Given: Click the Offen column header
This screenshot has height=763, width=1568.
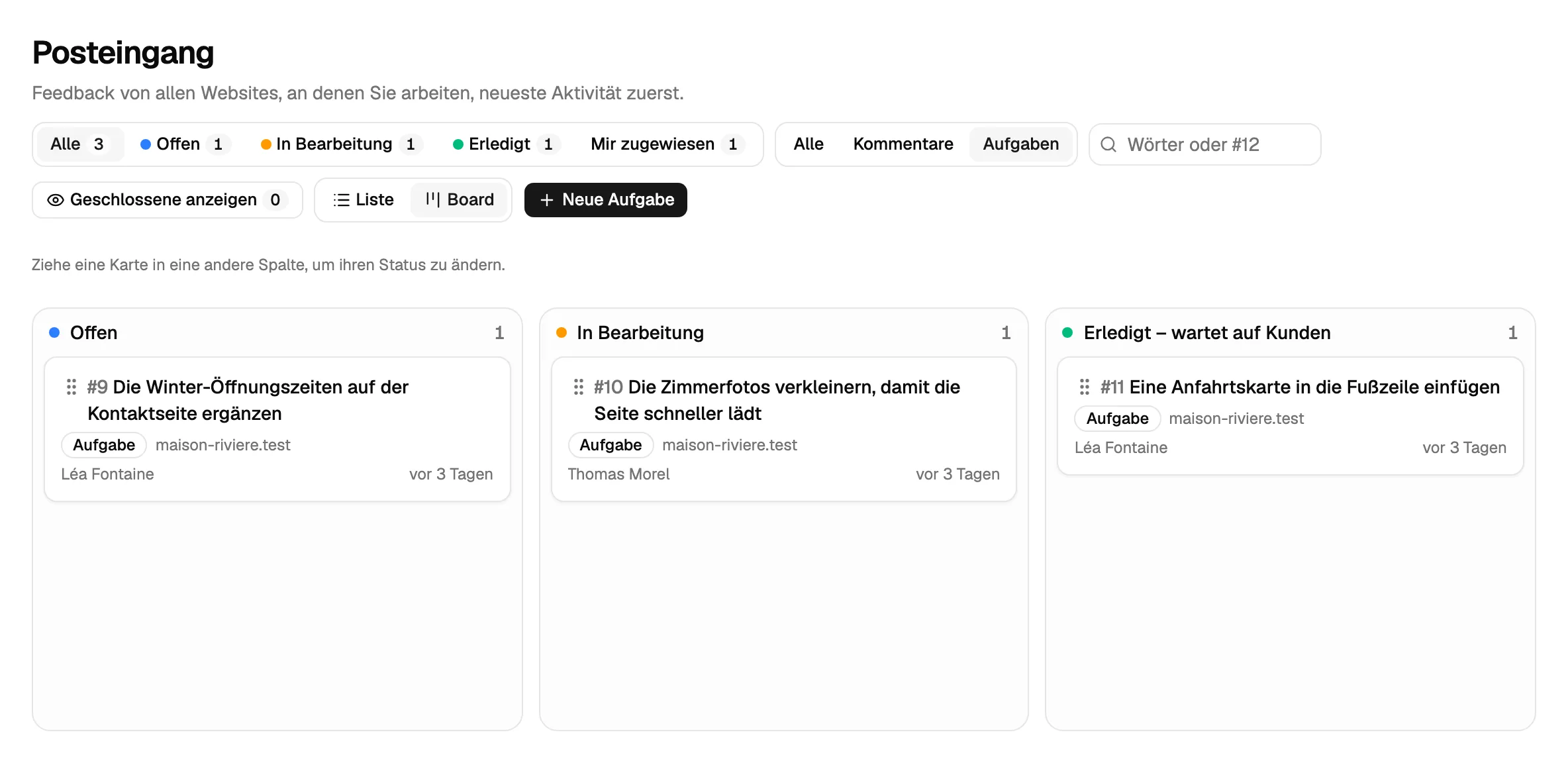Looking at the screenshot, I should click(94, 332).
